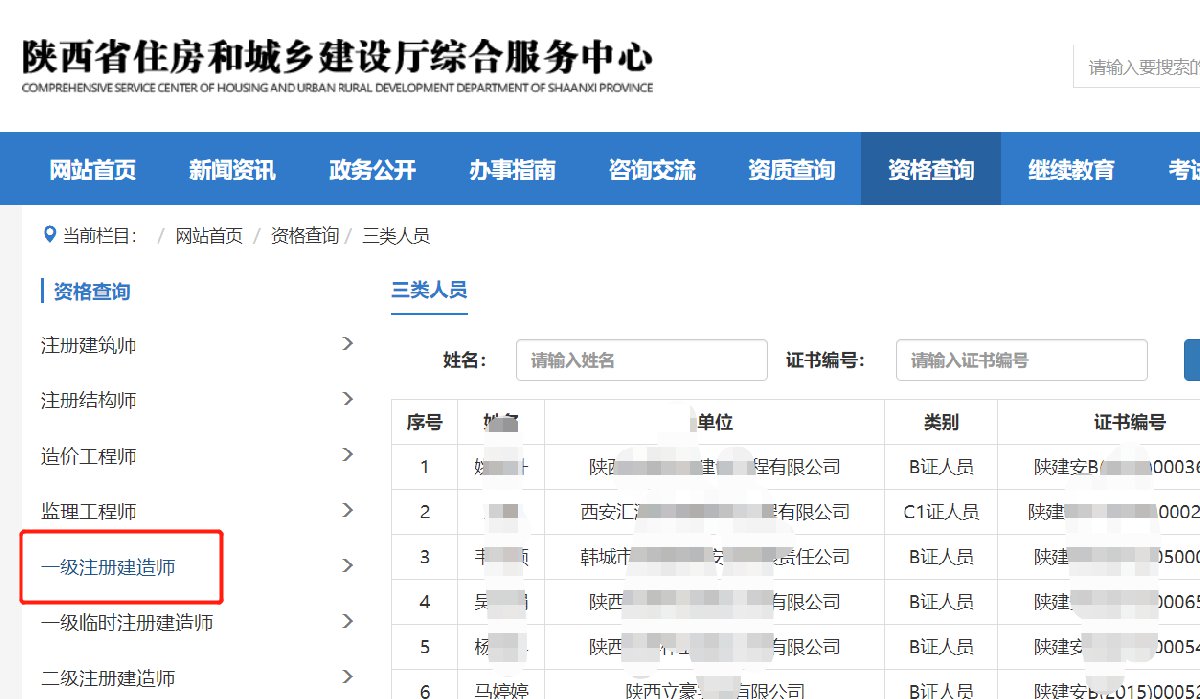Click chevron next to 一级临时注册建造师

click(347, 622)
